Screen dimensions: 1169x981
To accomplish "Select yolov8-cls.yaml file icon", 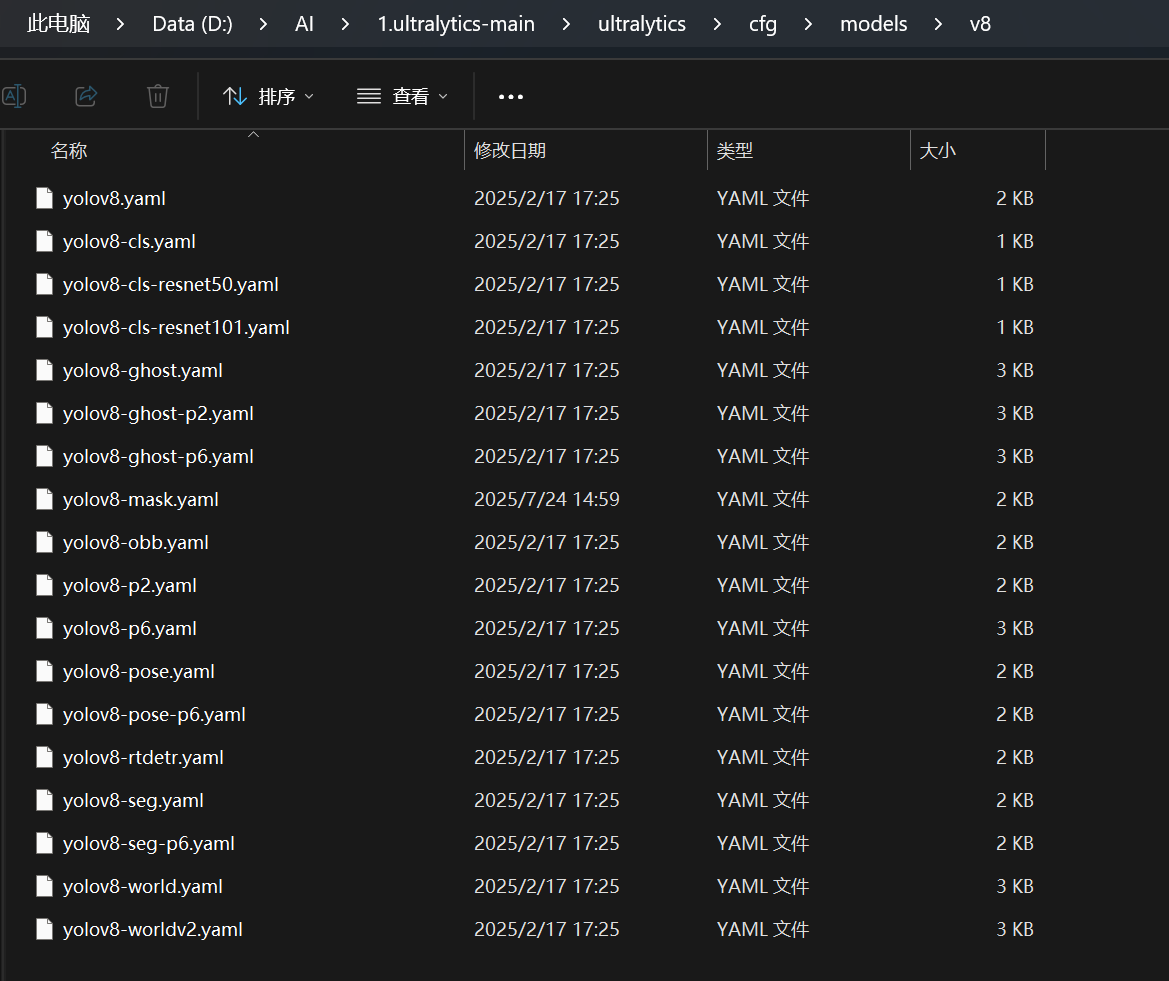I will click(45, 242).
